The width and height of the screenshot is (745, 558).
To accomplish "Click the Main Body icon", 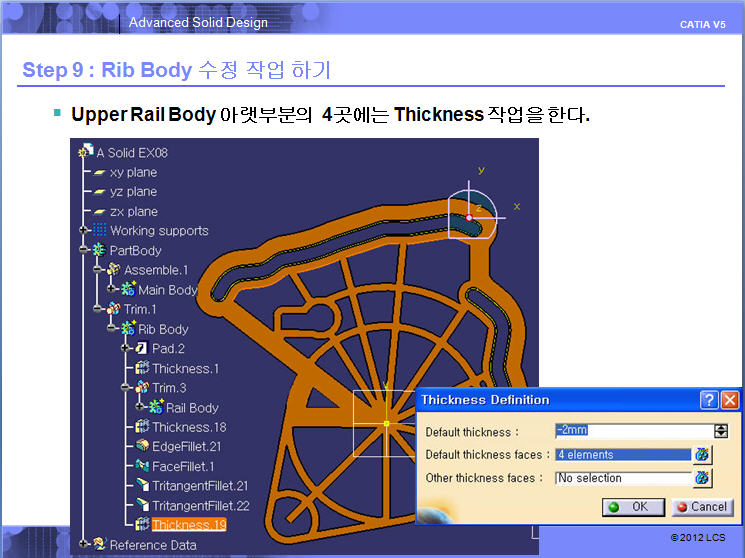I will point(127,290).
